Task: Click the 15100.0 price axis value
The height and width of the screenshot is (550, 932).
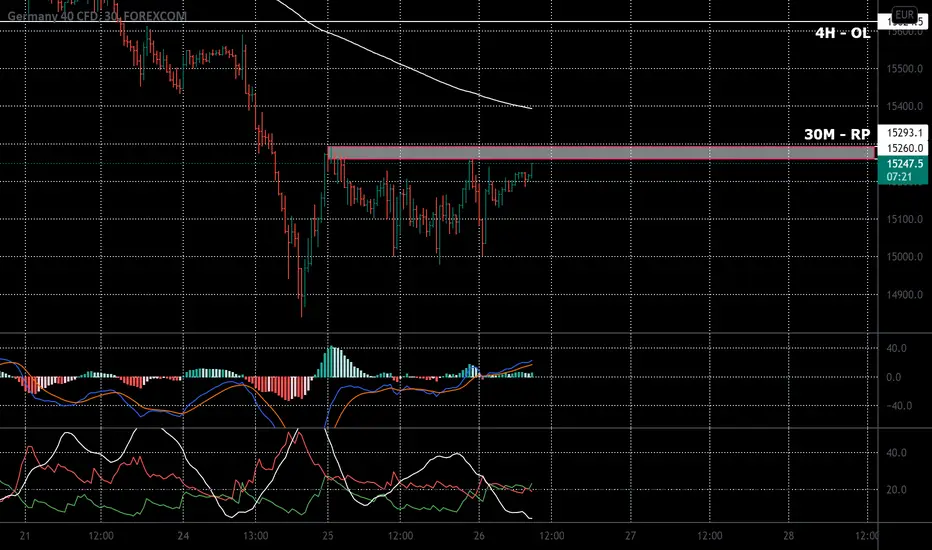Action: 905,219
